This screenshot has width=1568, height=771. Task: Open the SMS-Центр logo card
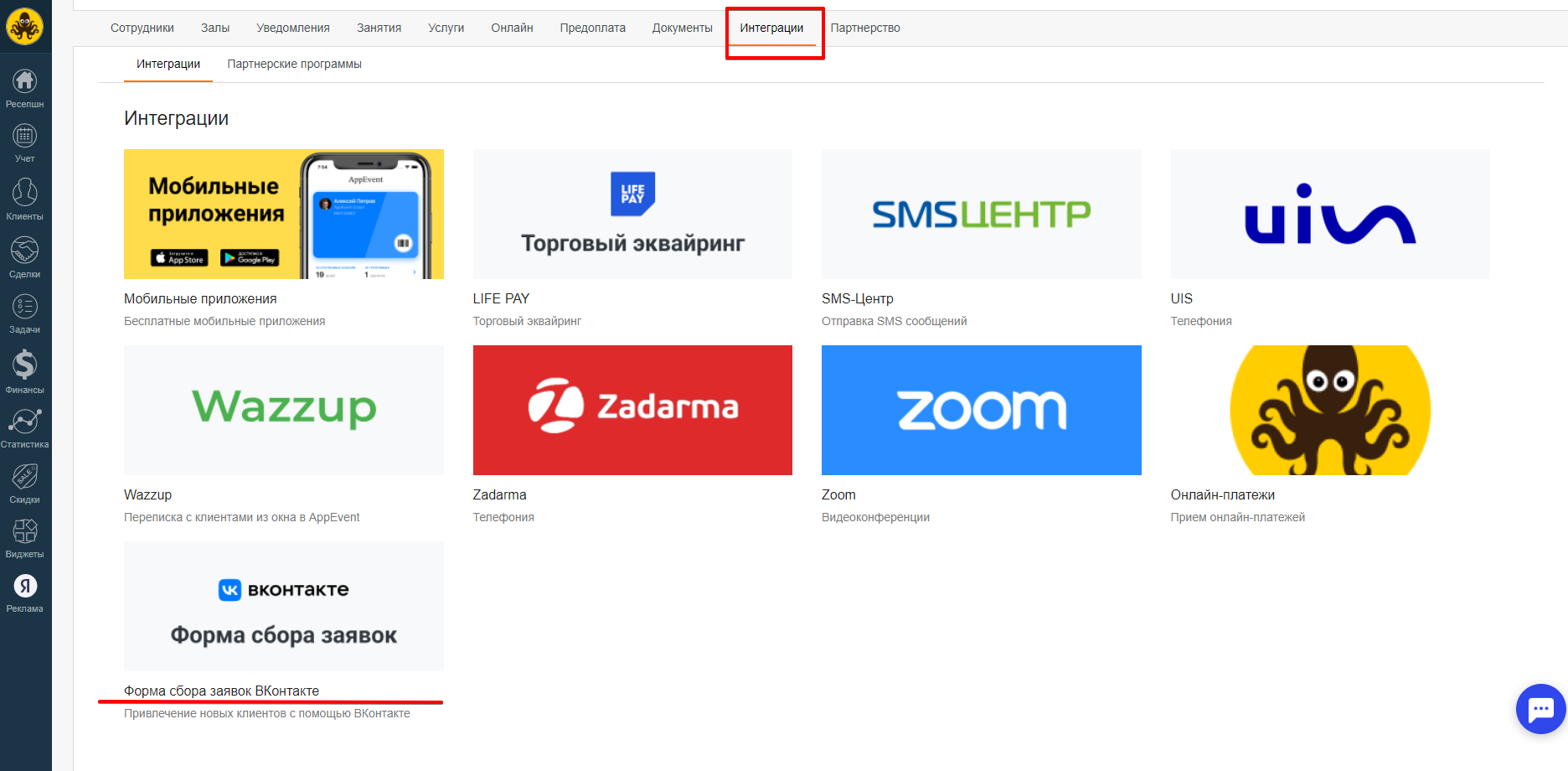(982, 214)
